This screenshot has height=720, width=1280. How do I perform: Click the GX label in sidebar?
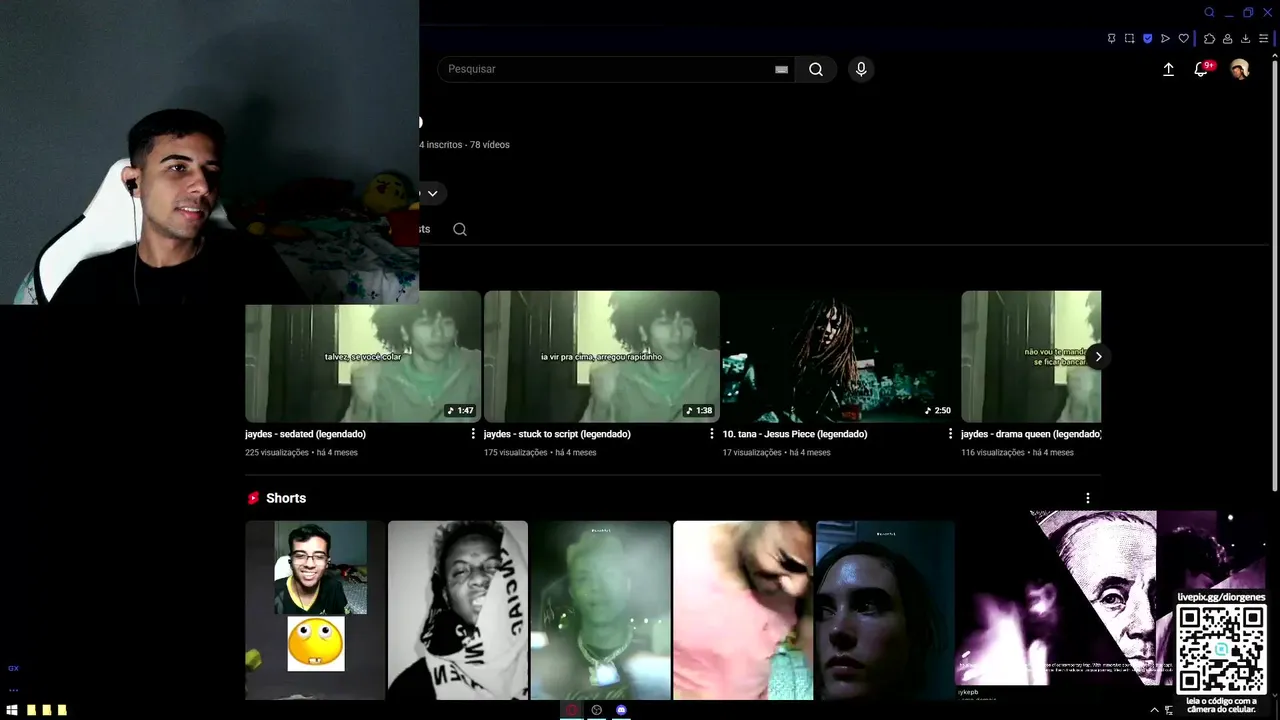[x=13, y=668]
